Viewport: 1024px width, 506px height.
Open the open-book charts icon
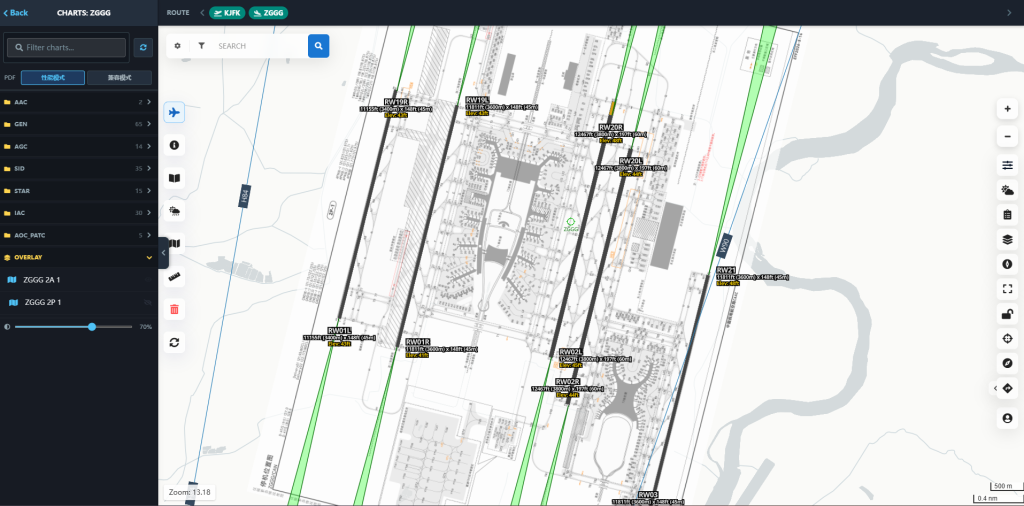(174, 178)
